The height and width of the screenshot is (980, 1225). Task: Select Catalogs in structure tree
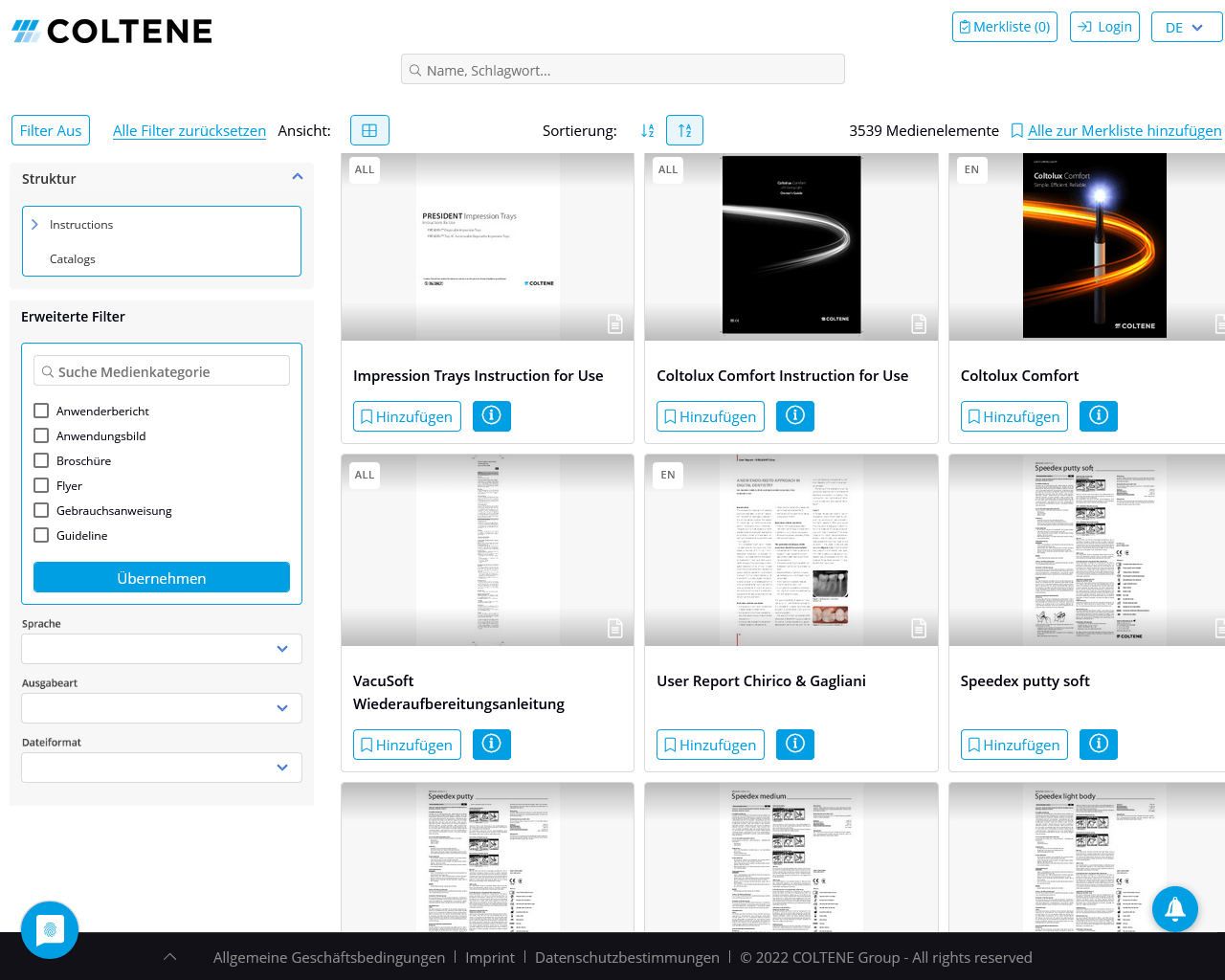(x=73, y=258)
